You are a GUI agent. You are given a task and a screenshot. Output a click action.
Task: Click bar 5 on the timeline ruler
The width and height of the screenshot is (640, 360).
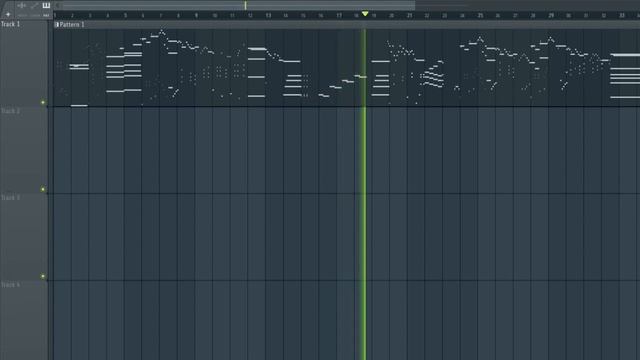(125, 16)
